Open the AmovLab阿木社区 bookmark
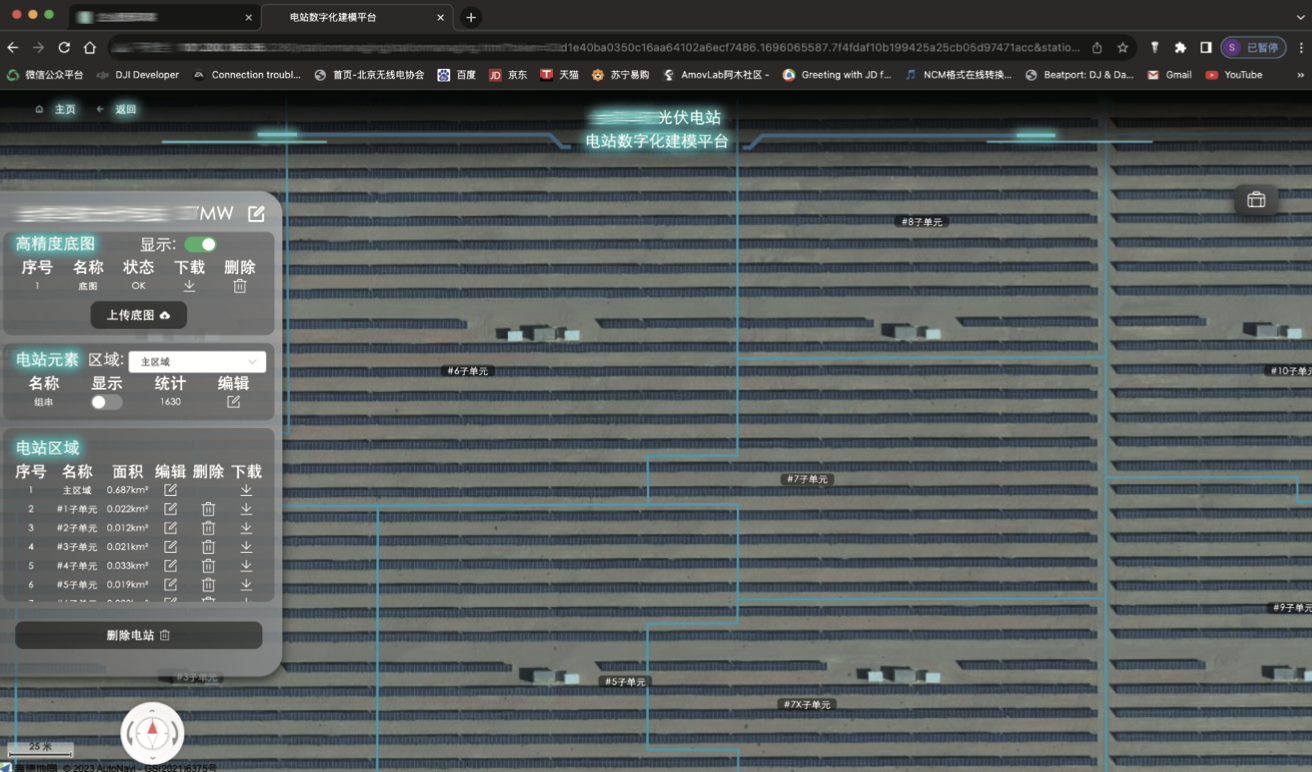The height and width of the screenshot is (772, 1312). point(716,75)
